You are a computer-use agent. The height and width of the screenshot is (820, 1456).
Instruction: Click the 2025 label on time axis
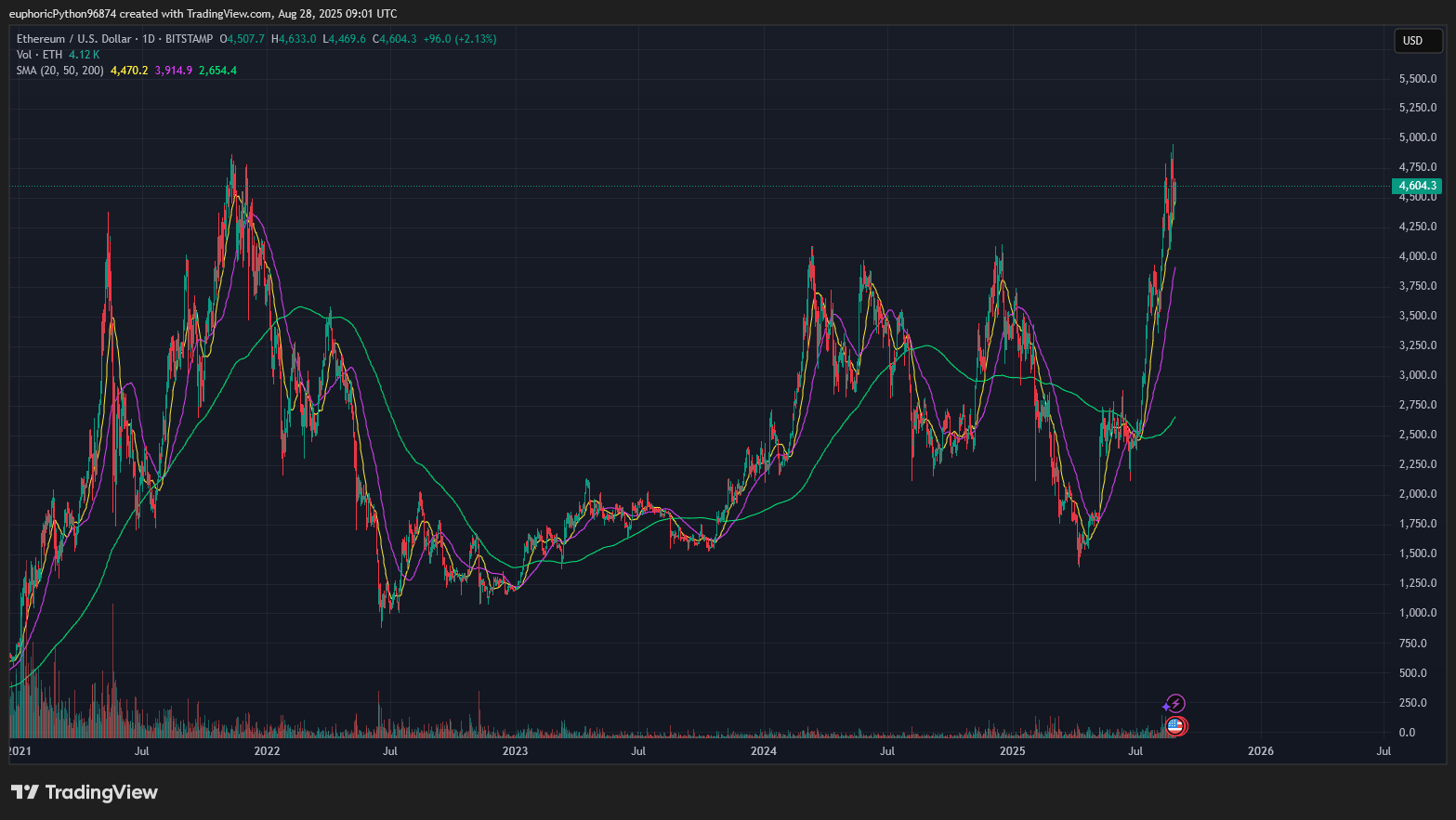(1013, 751)
